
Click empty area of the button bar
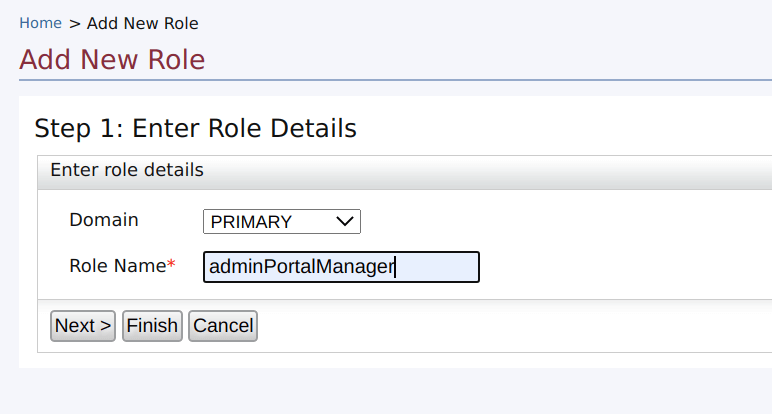500,326
